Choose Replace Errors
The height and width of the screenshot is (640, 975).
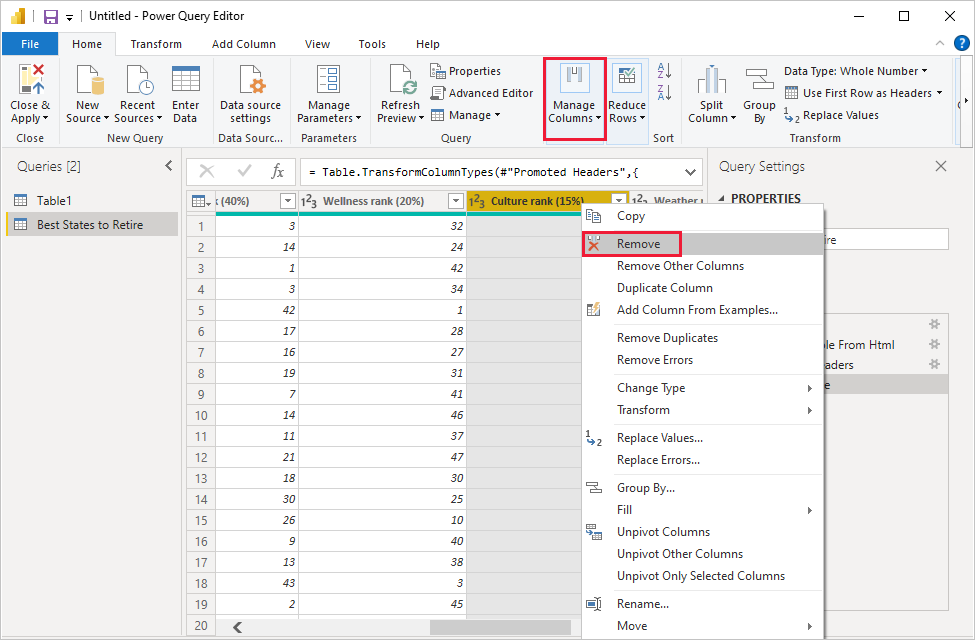pyautogui.click(x=703, y=460)
